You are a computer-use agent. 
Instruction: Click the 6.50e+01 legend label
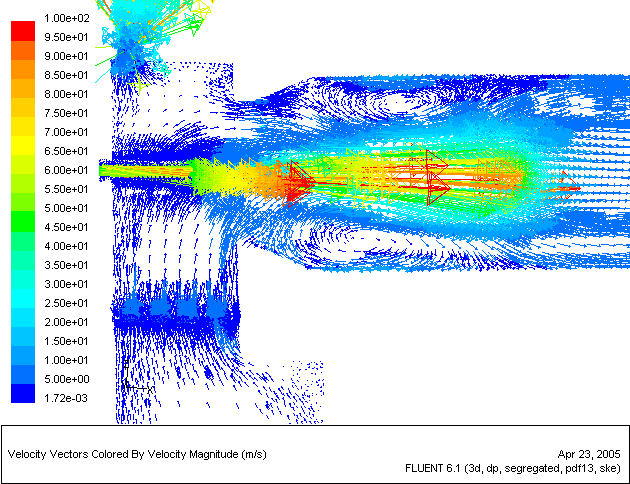point(66,151)
